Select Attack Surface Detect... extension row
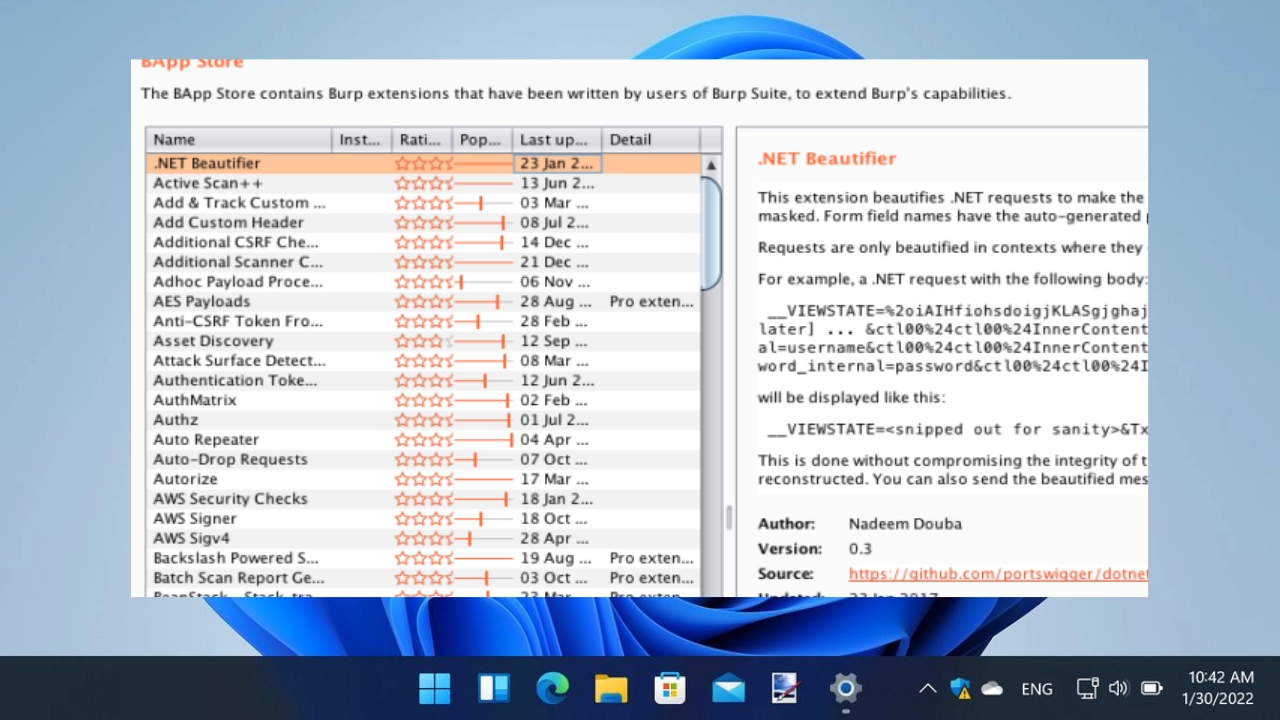Viewport: 1280px width, 720px height. (423, 361)
